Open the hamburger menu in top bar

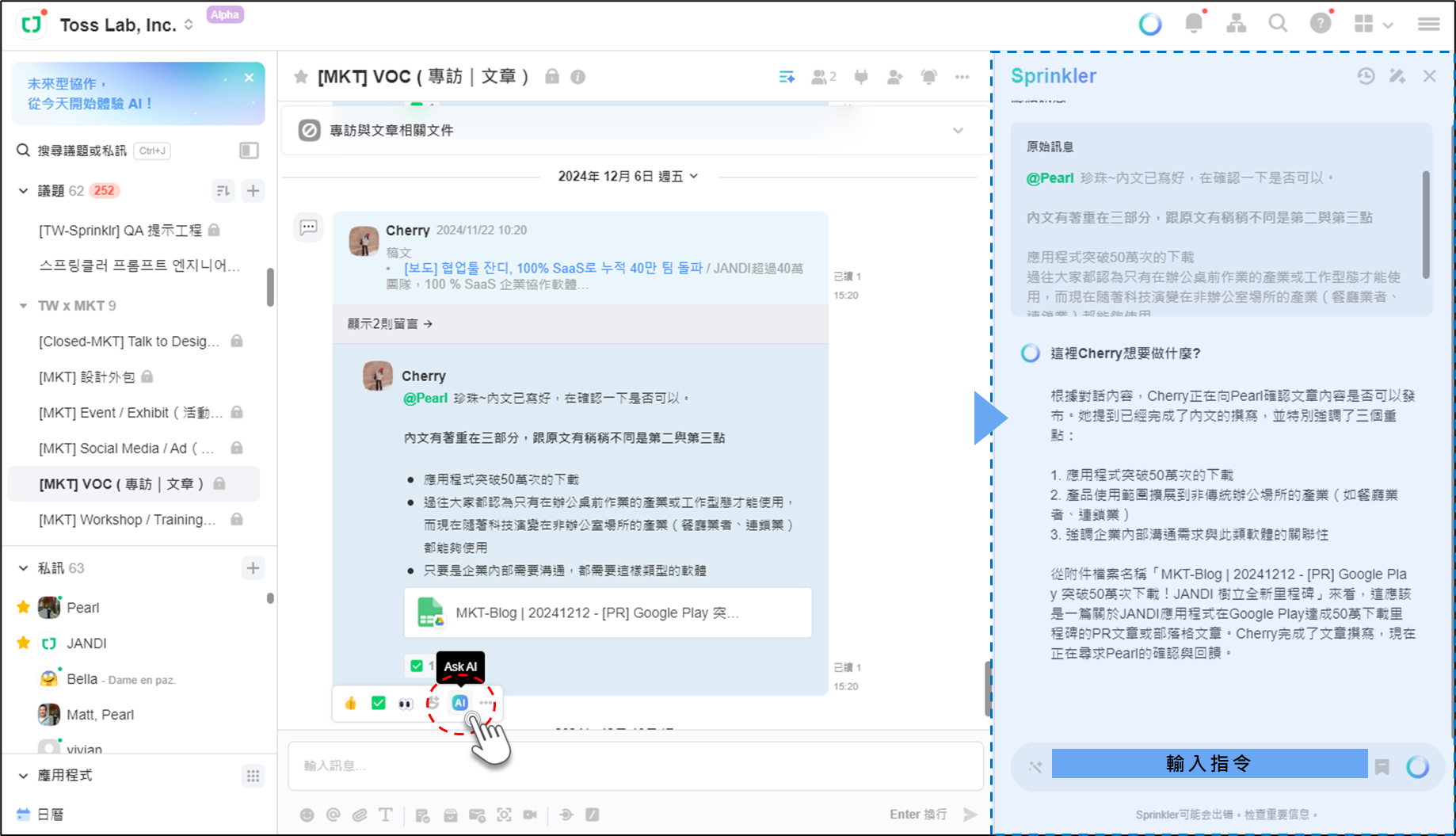1428,25
